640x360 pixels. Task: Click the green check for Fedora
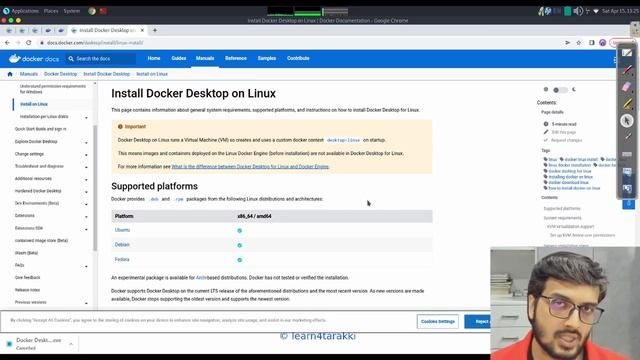240,260
